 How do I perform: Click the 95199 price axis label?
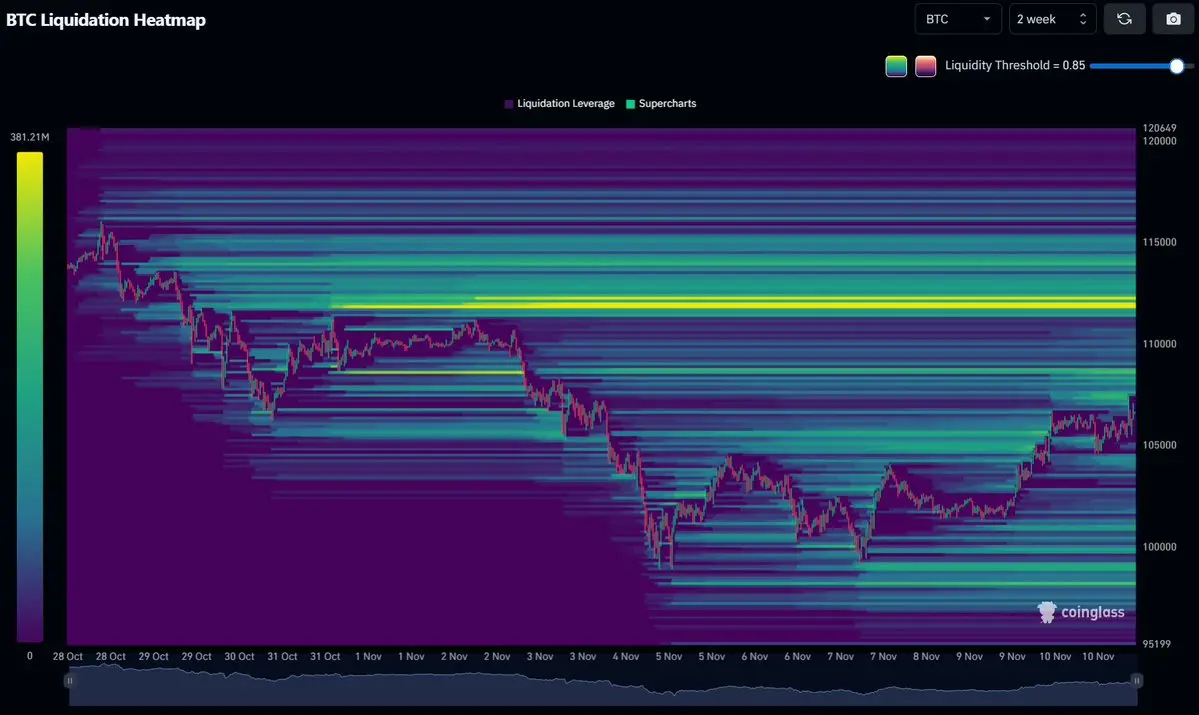[1156, 644]
